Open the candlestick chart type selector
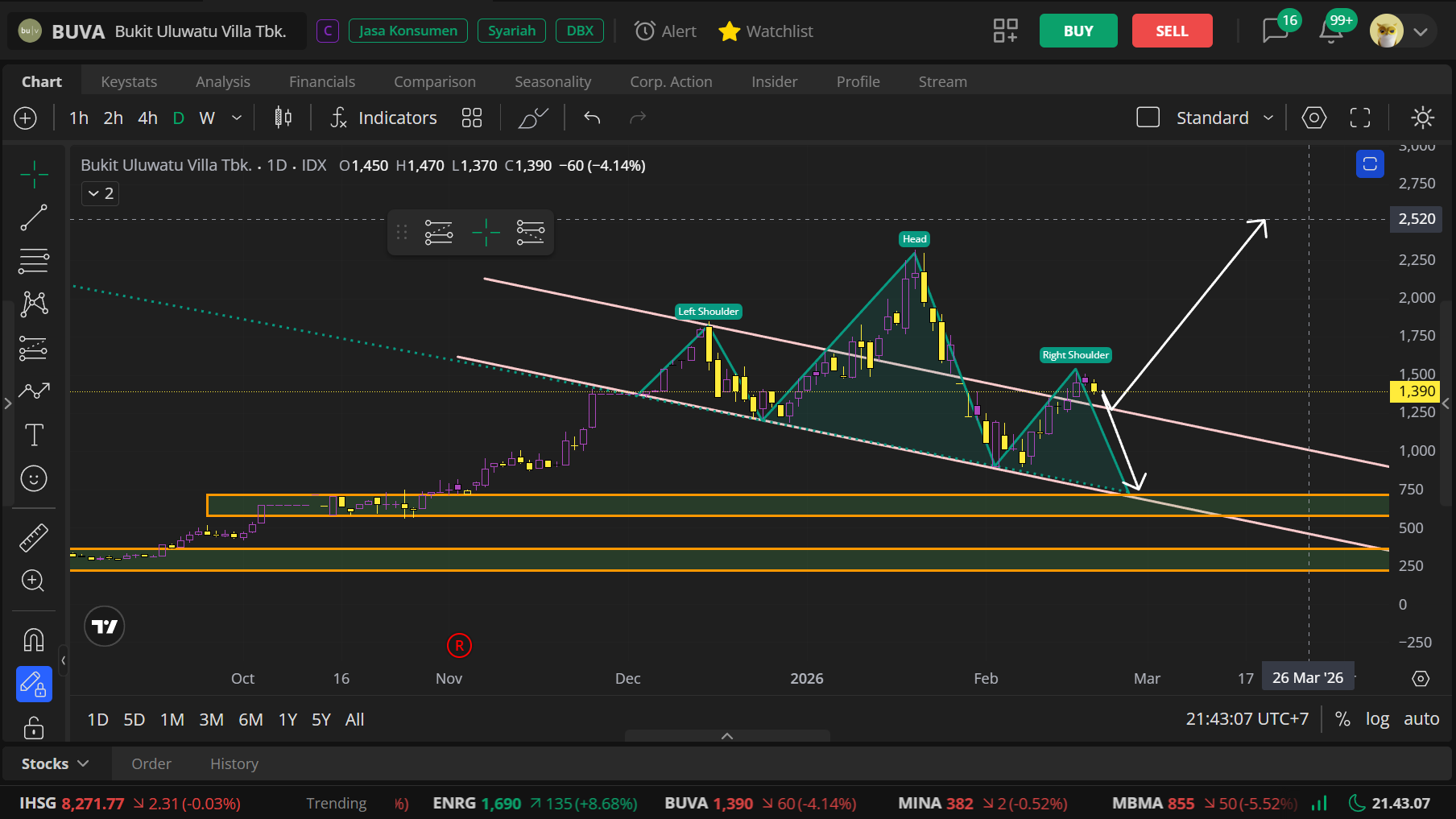 pos(283,118)
